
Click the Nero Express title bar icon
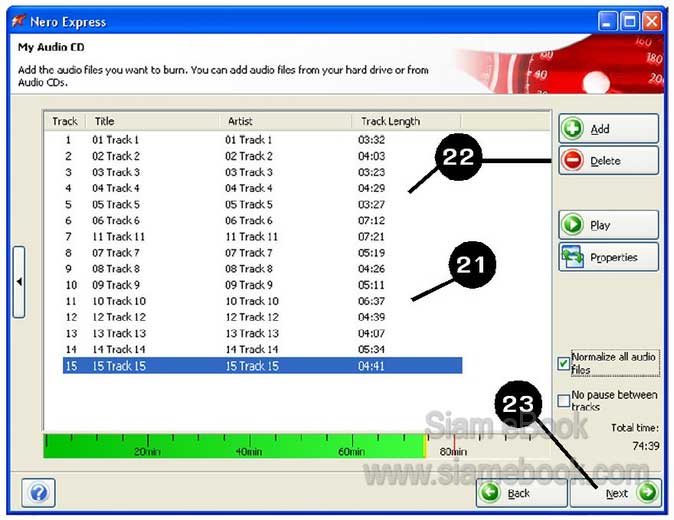pyautogui.click(x=18, y=21)
